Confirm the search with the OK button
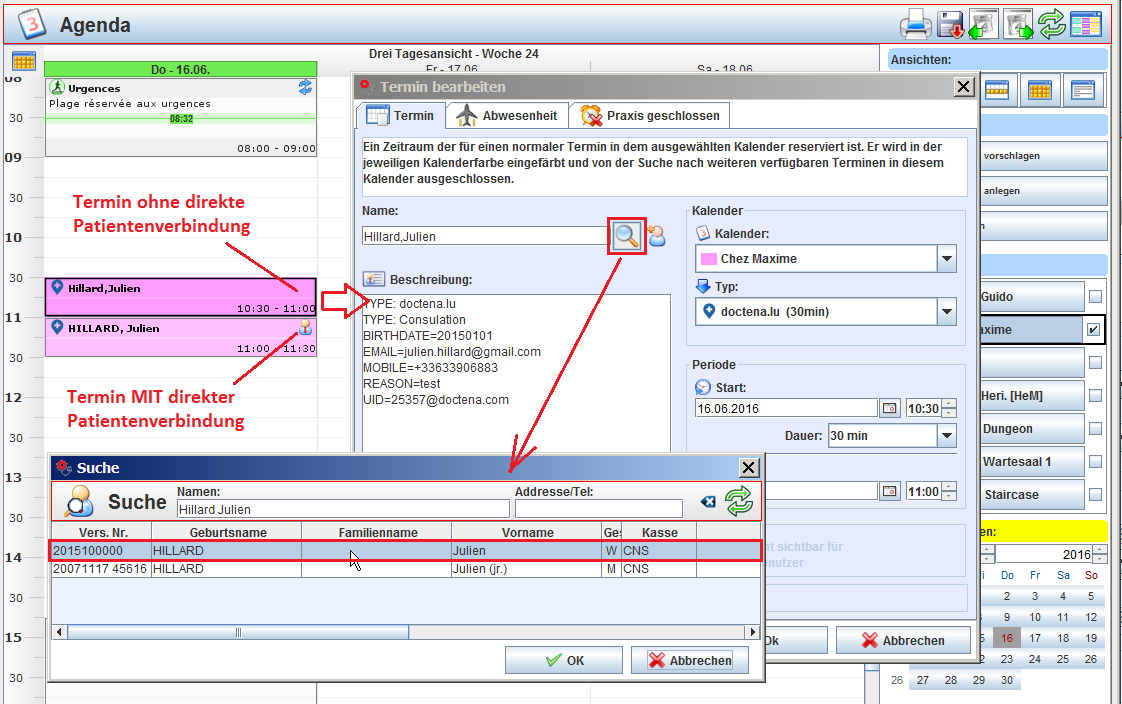Image resolution: width=1122 pixels, height=704 pixels. click(x=565, y=660)
